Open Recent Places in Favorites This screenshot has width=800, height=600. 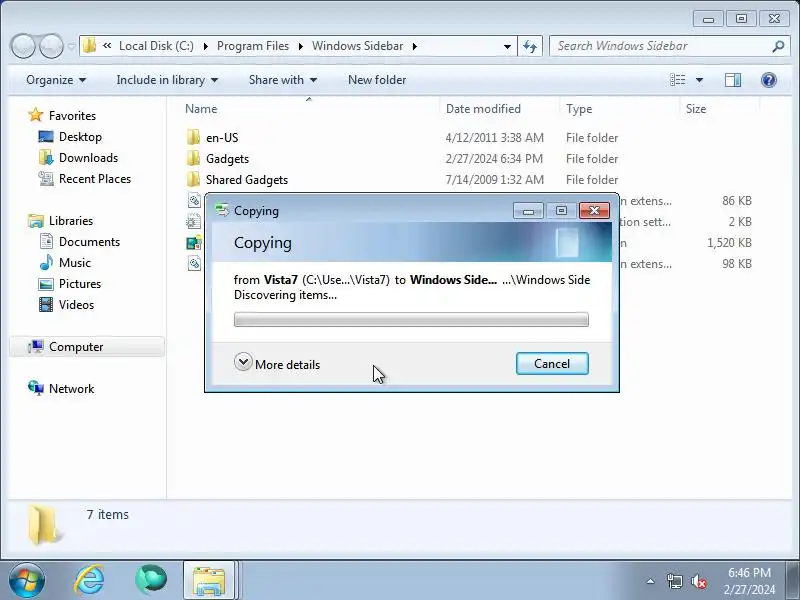click(x=95, y=179)
